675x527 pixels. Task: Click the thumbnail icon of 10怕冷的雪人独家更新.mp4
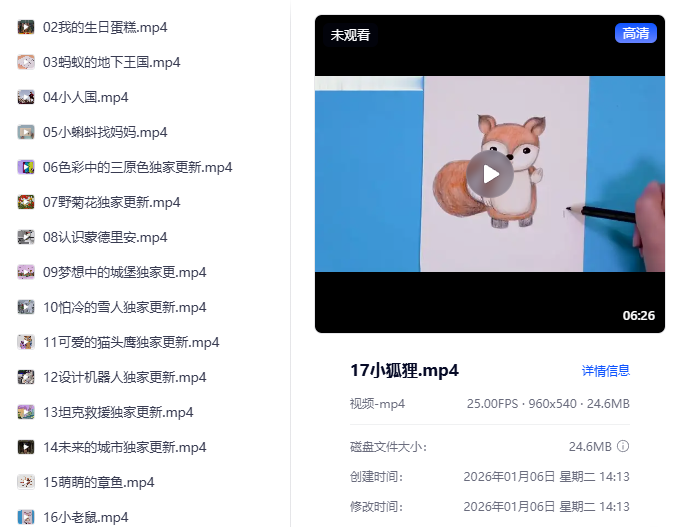[26, 307]
